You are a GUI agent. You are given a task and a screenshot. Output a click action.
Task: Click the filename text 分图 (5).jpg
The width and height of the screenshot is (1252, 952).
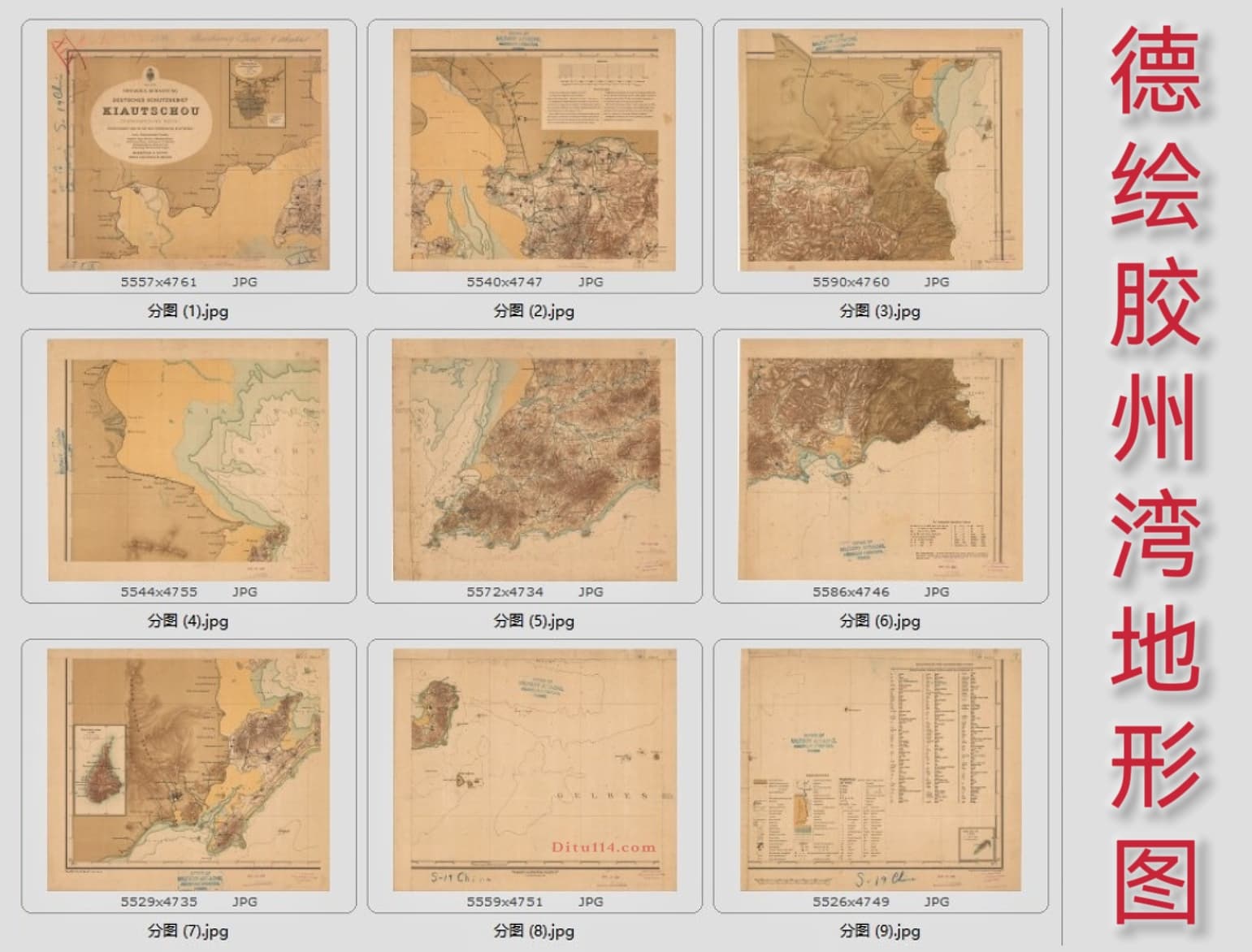[534, 621]
